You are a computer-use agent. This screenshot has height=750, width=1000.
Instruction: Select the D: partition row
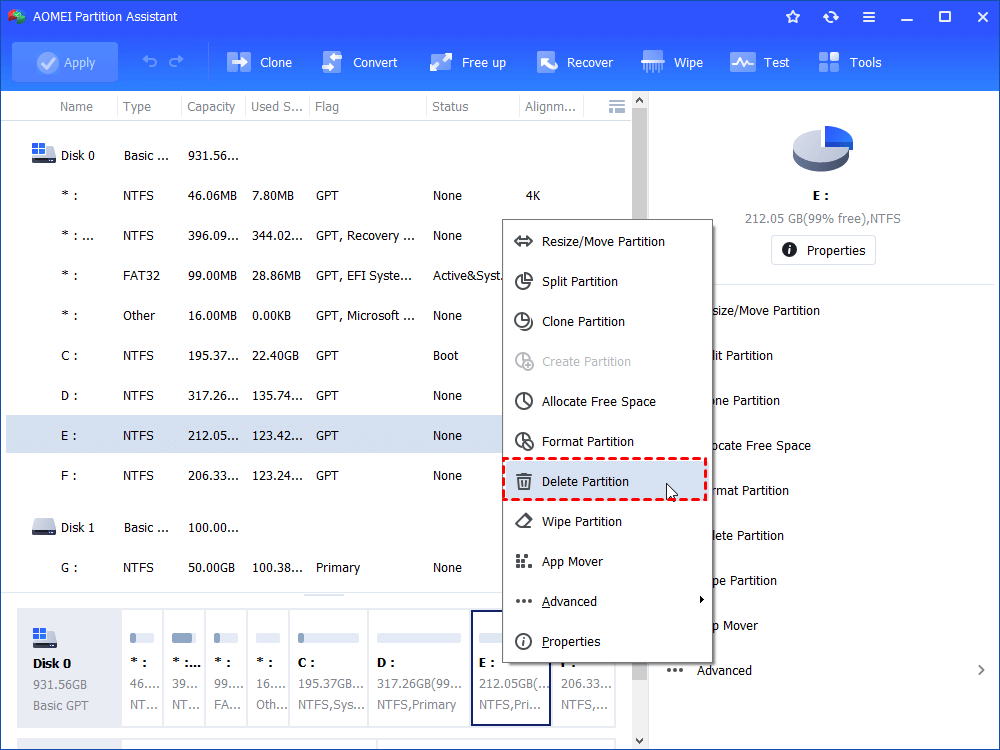(x=255, y=396)
